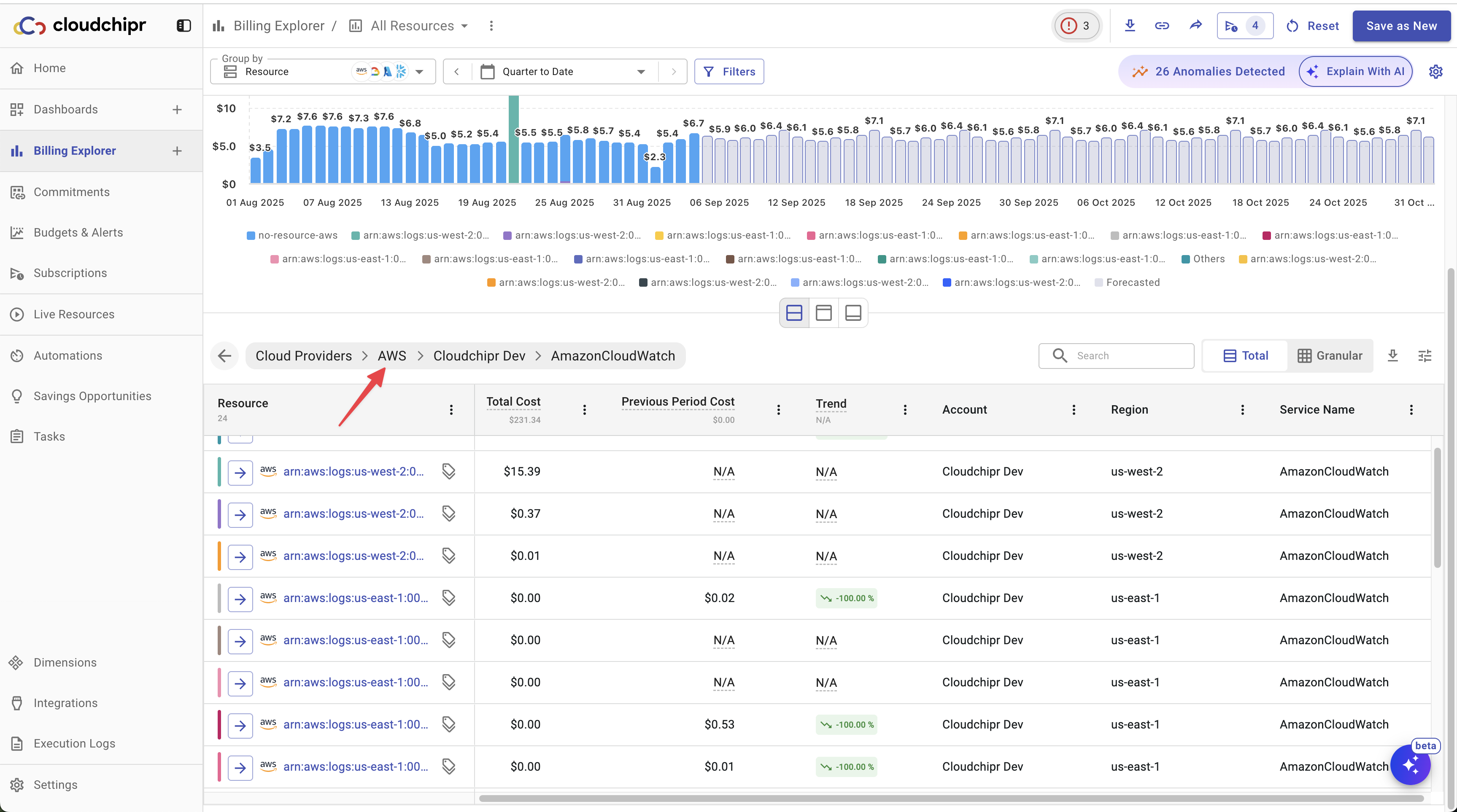The image size is (1457, 812).
Task: Open Total Cost column options menu
Action: pos(584,409)
